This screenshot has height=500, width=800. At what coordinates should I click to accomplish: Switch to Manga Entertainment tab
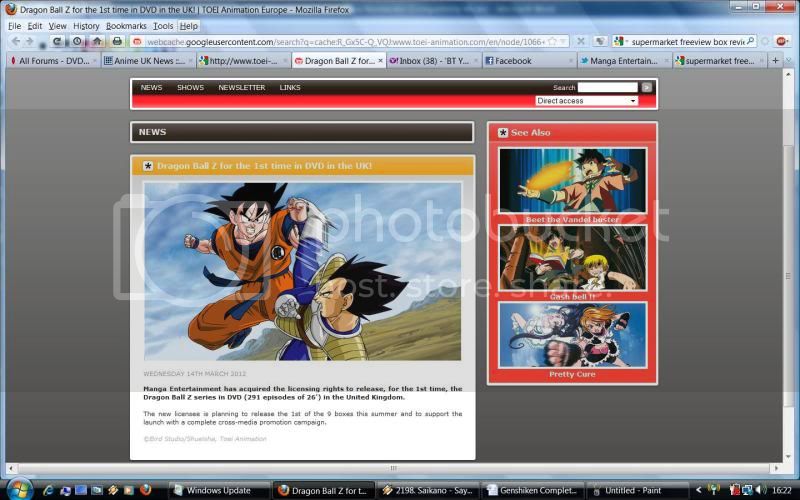[x=624, y=61]
